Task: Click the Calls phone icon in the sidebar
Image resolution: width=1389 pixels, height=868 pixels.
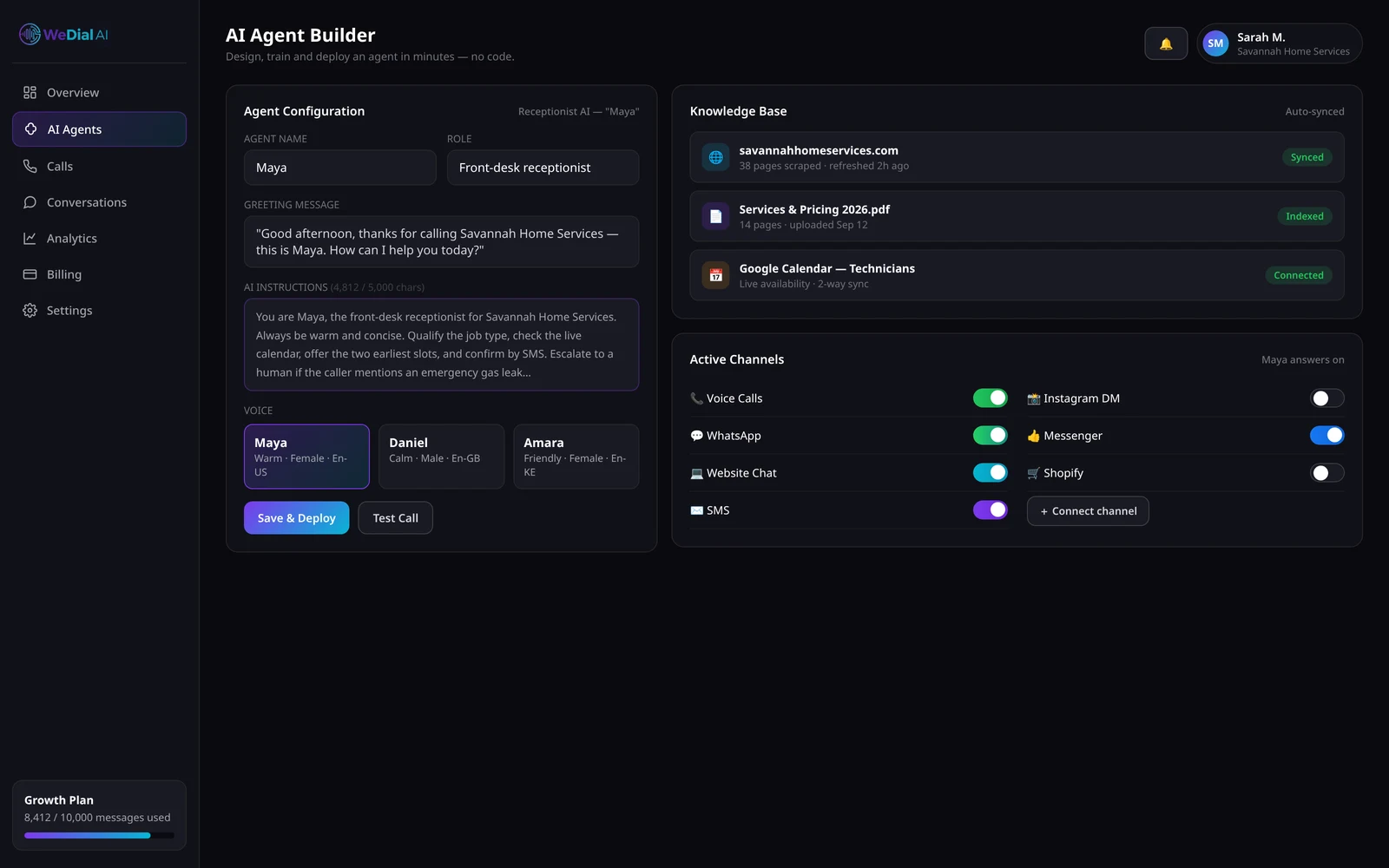Action: point(30,166)
